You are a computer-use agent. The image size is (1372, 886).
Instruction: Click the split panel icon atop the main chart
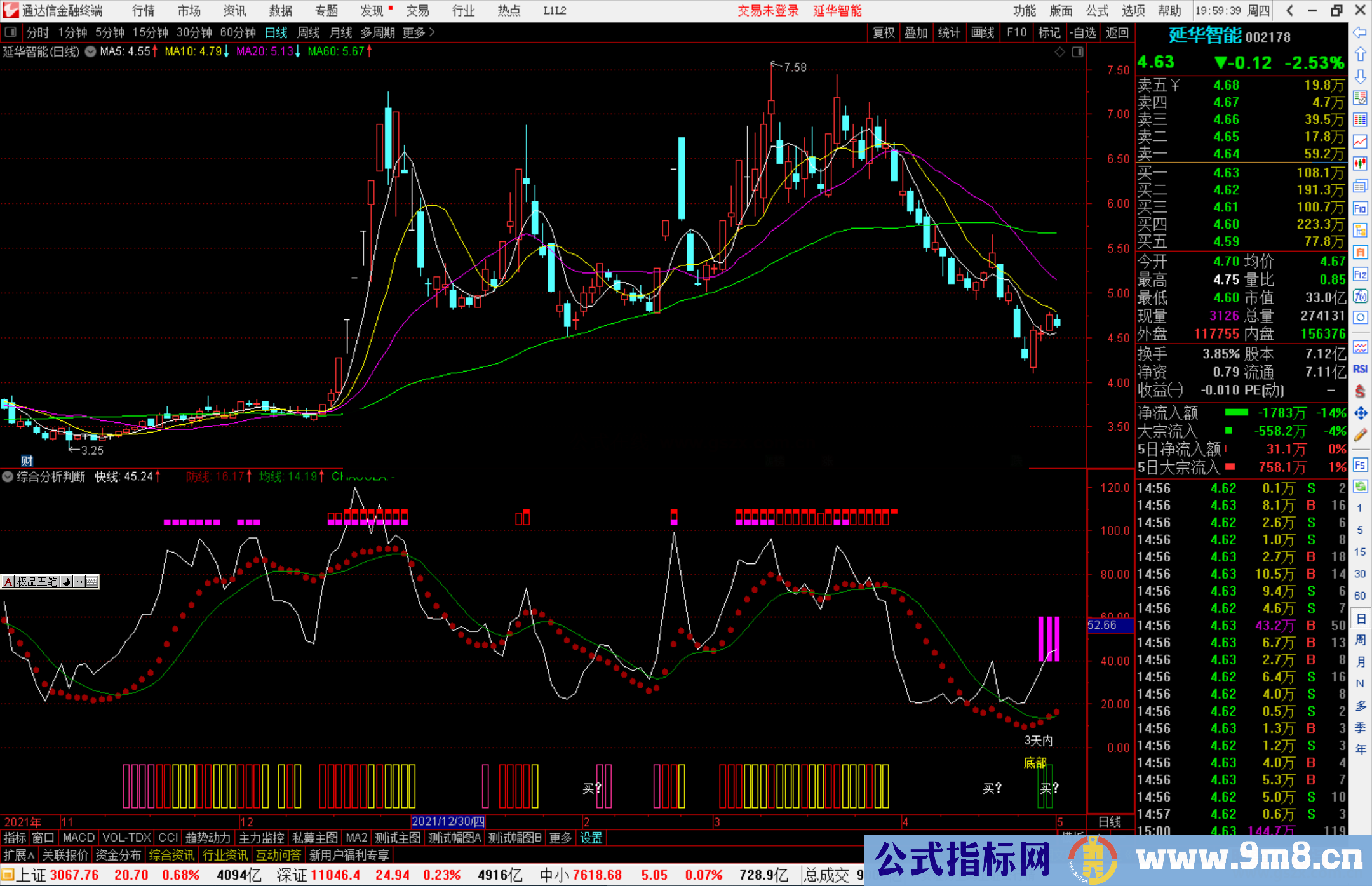1077,51
